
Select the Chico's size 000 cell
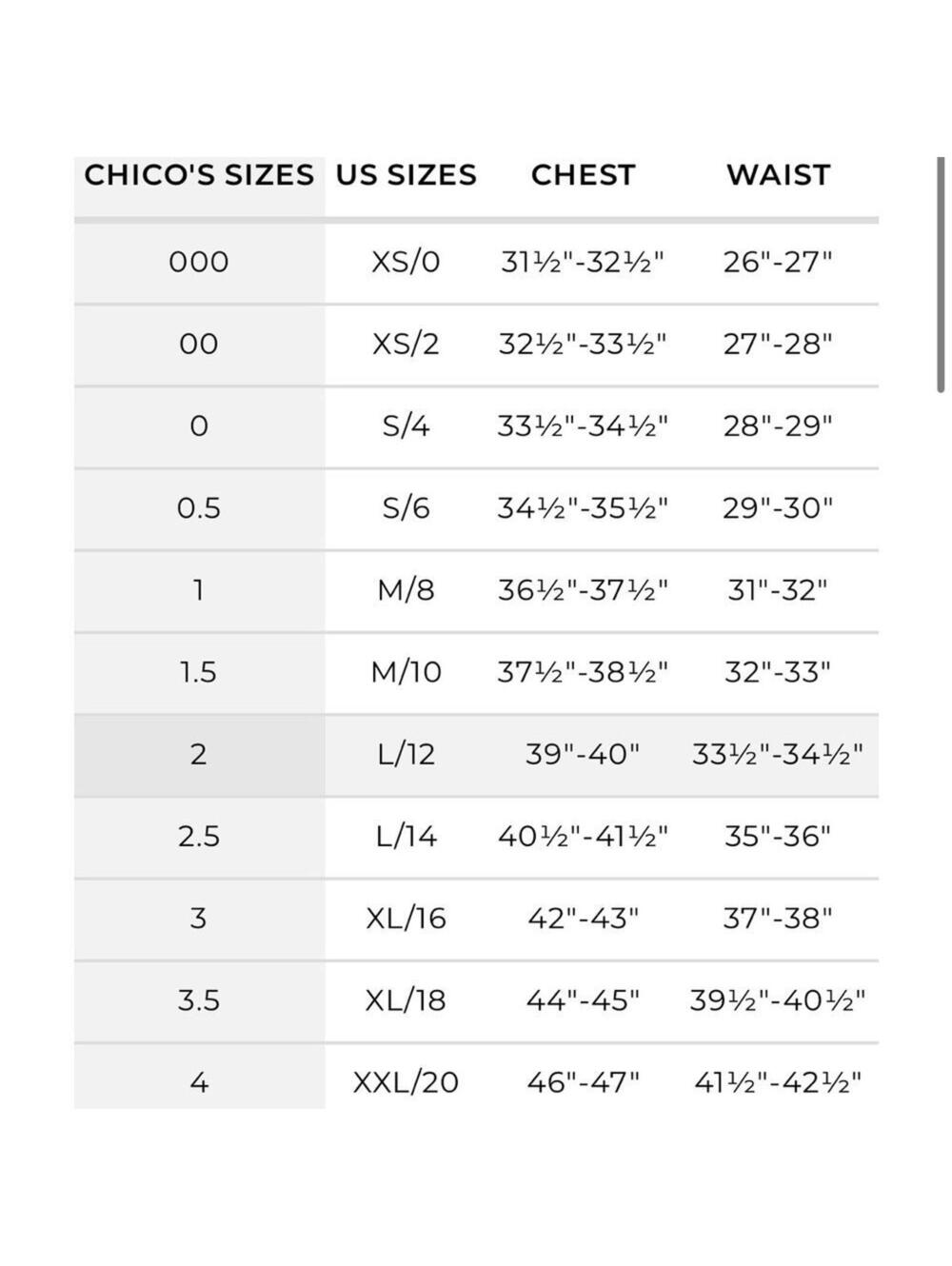coord(199,262)
